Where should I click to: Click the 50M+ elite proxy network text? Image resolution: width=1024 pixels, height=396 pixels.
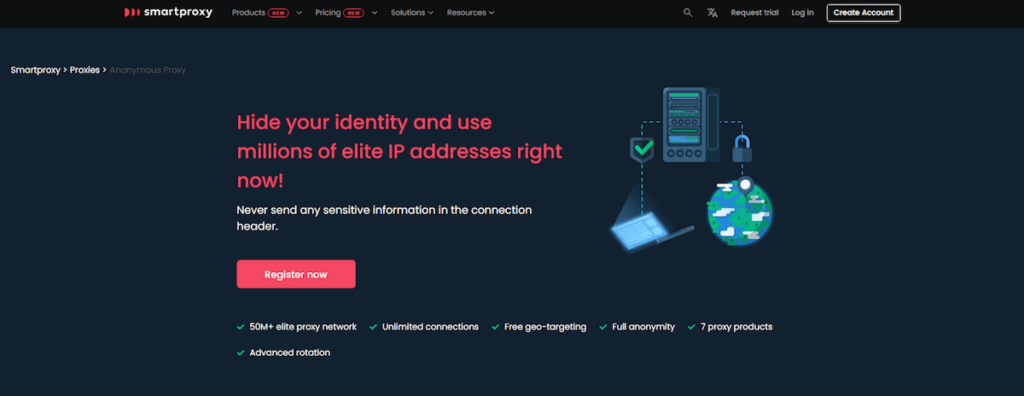(303, 327)
